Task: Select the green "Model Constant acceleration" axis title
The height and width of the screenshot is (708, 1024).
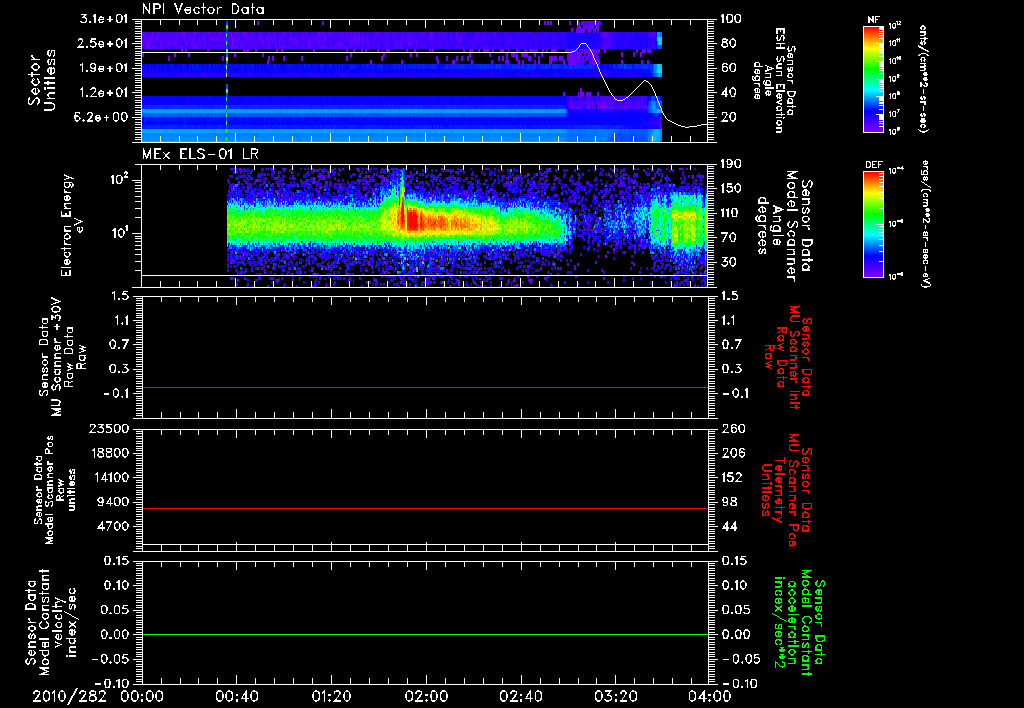Action: point(798,624)
